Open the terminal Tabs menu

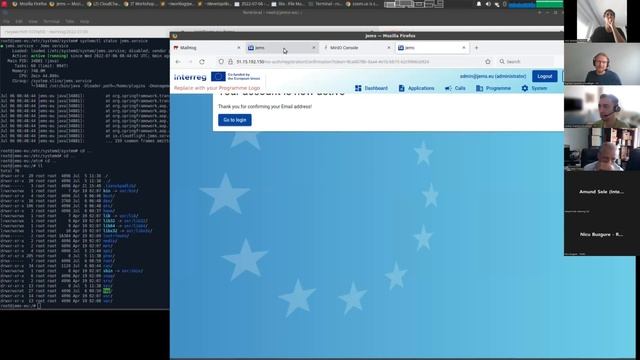(x=70, y=21)
